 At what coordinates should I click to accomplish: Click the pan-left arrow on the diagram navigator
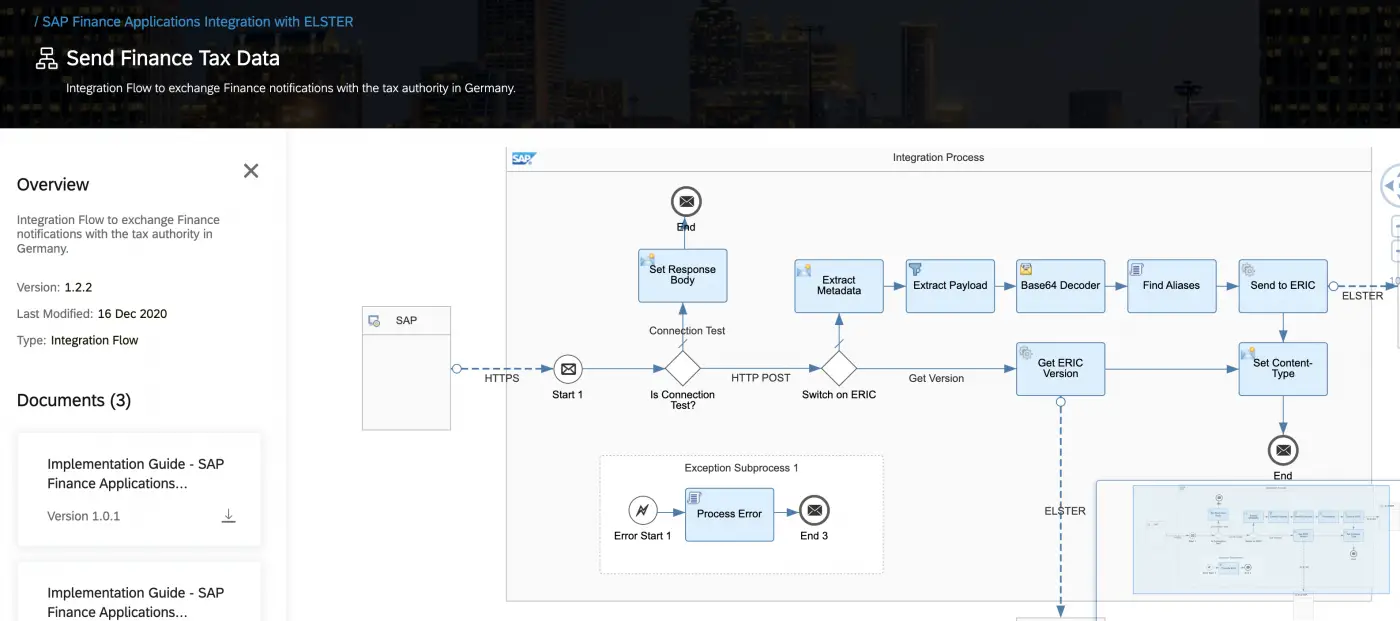[1391, 187]
